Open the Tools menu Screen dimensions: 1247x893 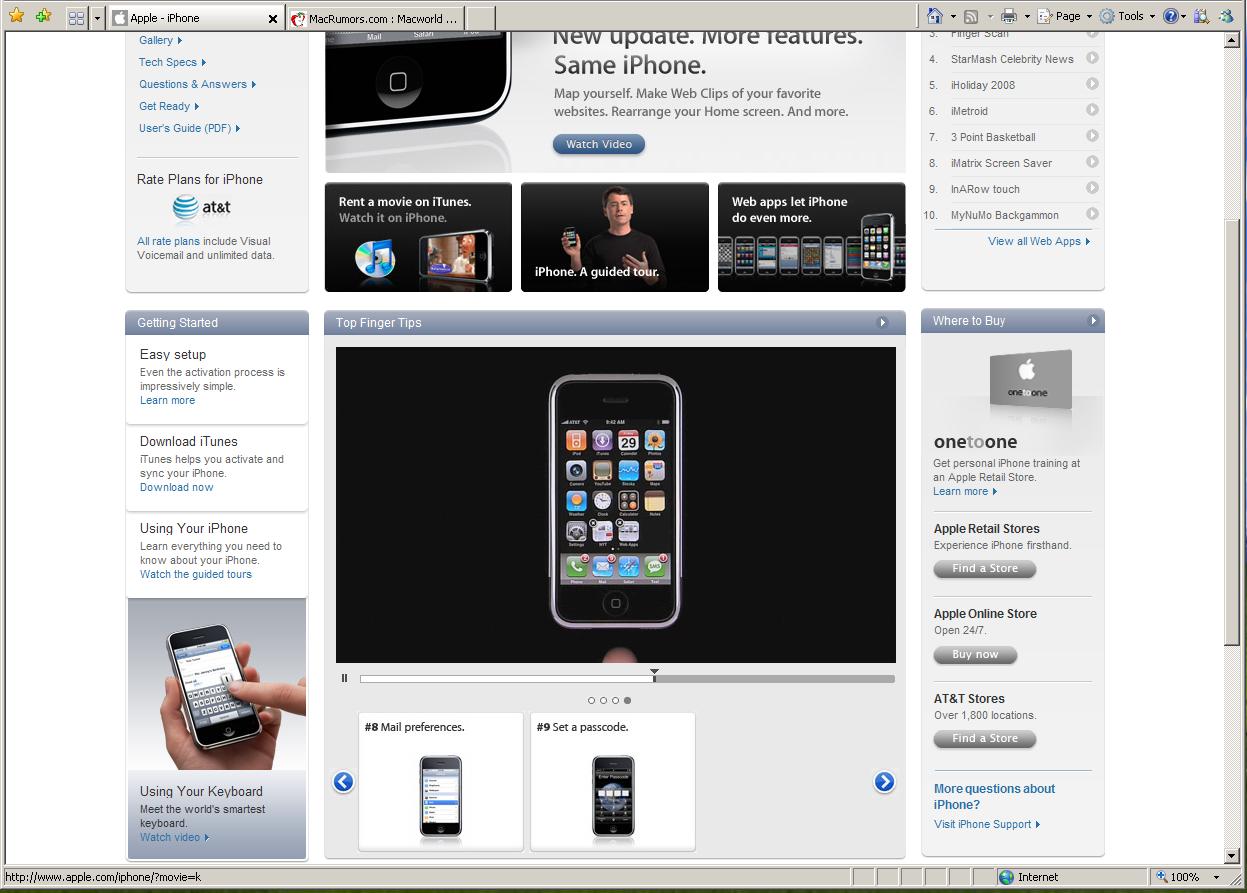(1127, 16)
